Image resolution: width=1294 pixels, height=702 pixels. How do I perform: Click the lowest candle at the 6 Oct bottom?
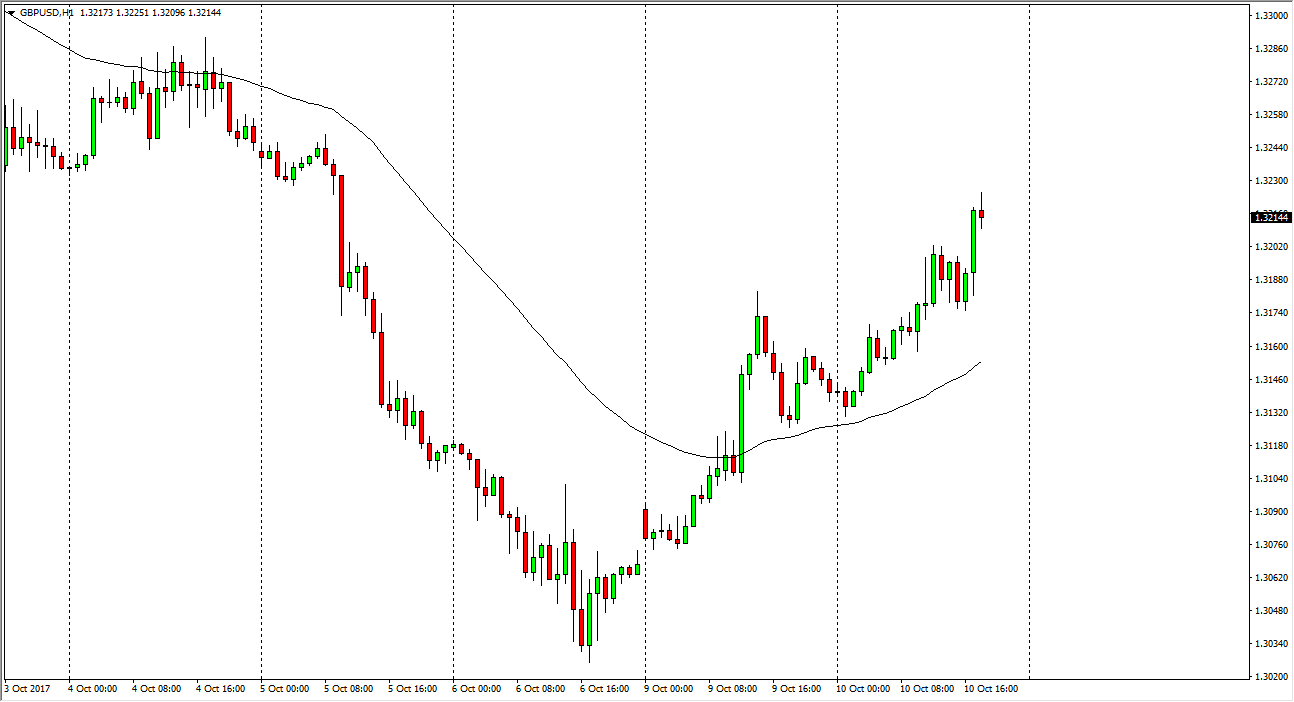coord(582,627)
